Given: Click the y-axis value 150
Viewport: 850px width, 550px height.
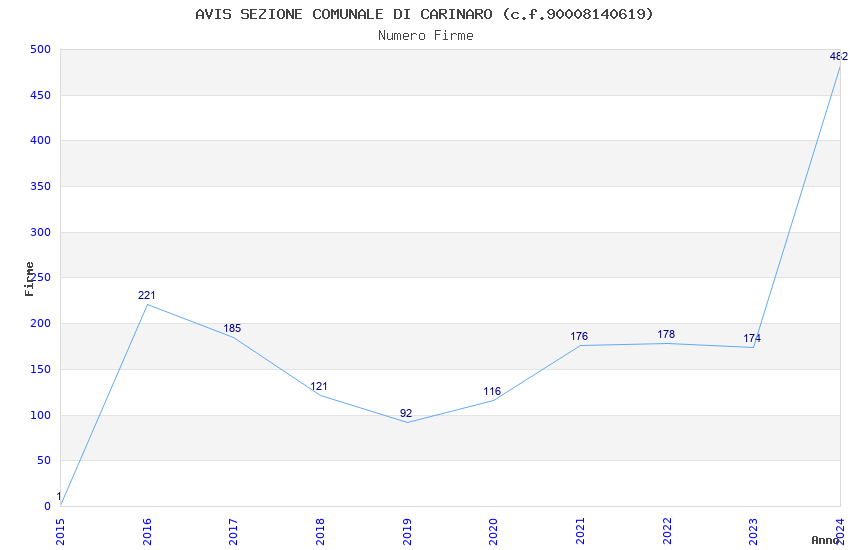Looking at the screenshot, I should tap(41, 370).
